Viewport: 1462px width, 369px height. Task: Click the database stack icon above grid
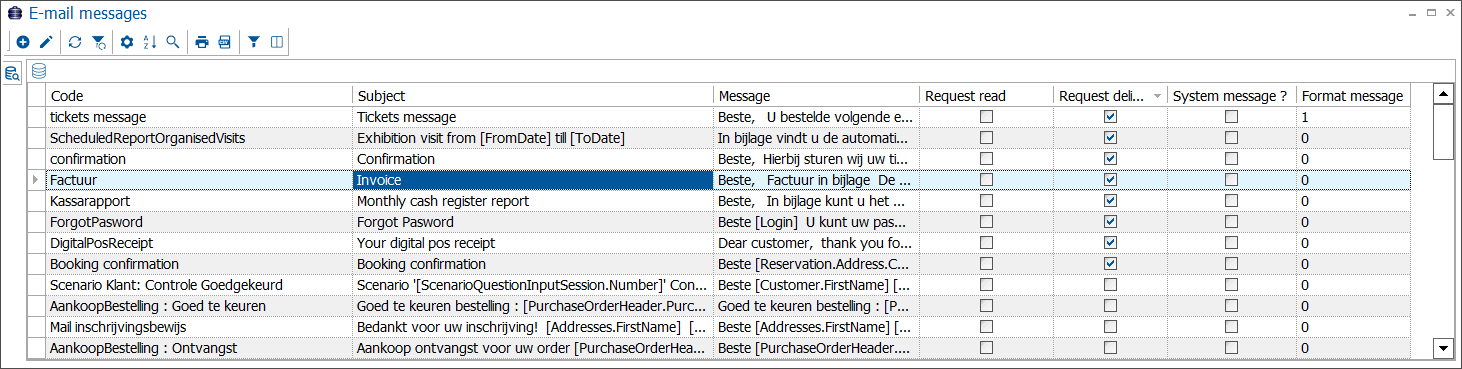pyautogui.click(x=39, y=71)
